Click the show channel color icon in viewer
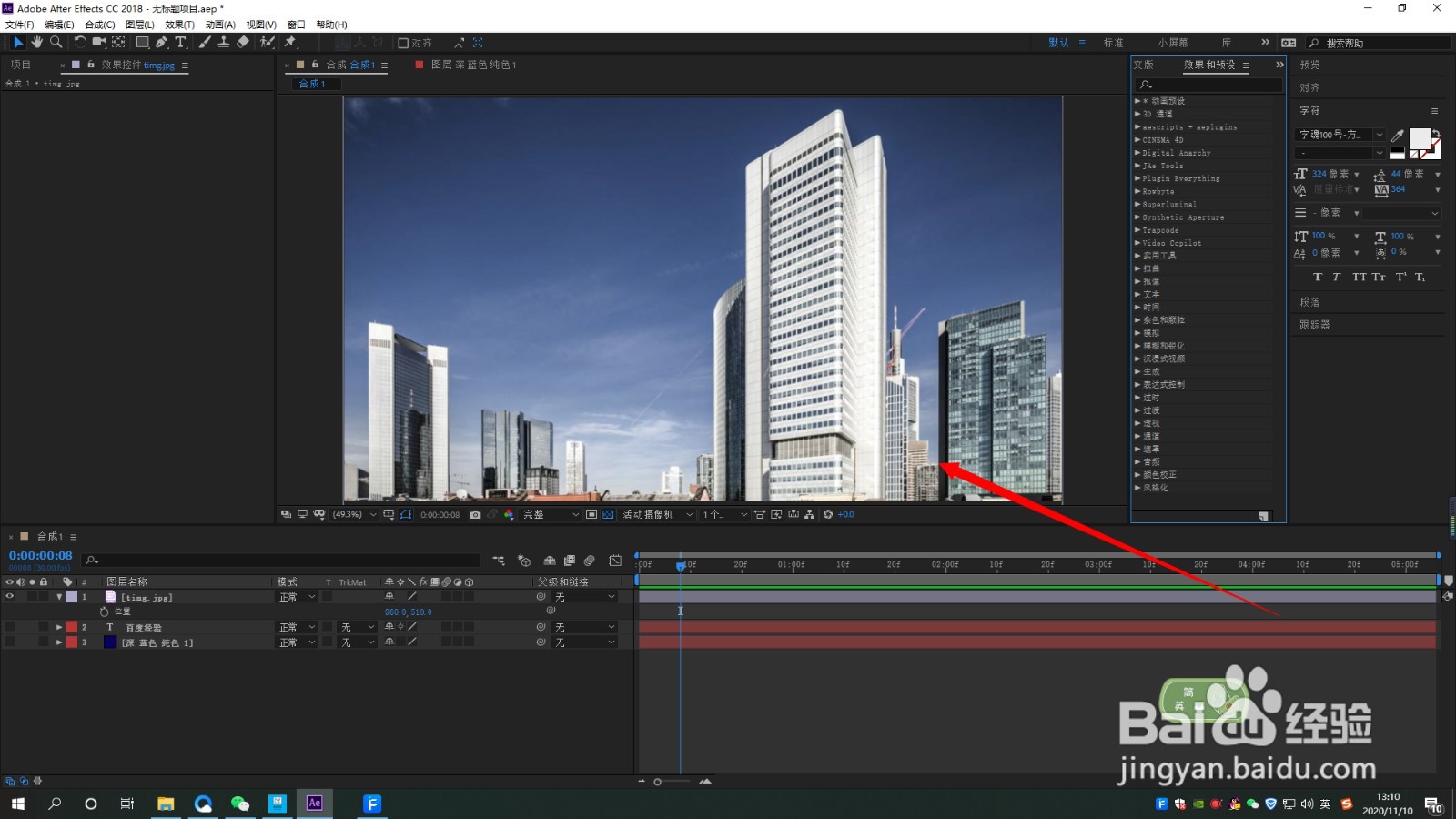This screenshot has width=1456, height=819. [509, 514]
